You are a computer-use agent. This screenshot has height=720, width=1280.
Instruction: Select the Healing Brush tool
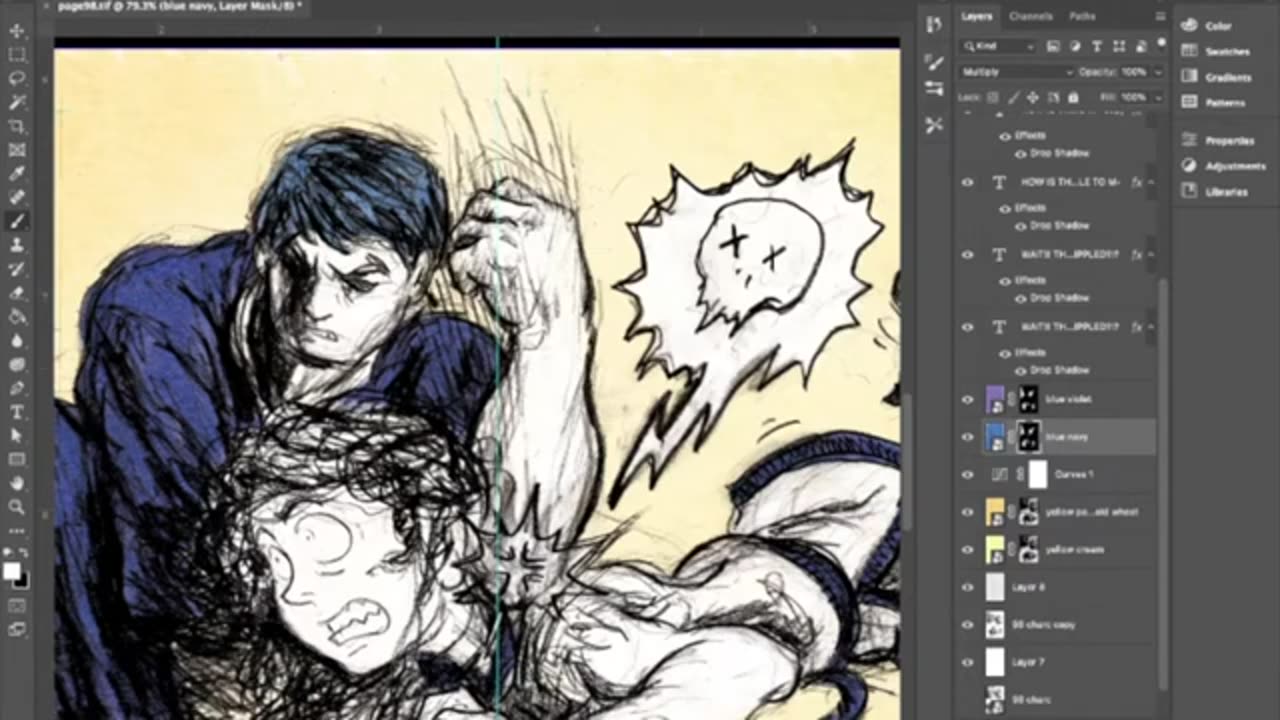tap(17, 198)
